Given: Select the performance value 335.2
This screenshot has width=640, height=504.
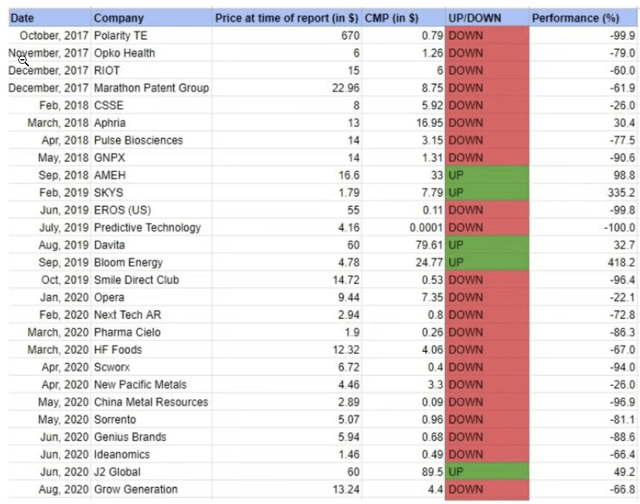Looking at the screenshot, I should click(x=621, y=193).
